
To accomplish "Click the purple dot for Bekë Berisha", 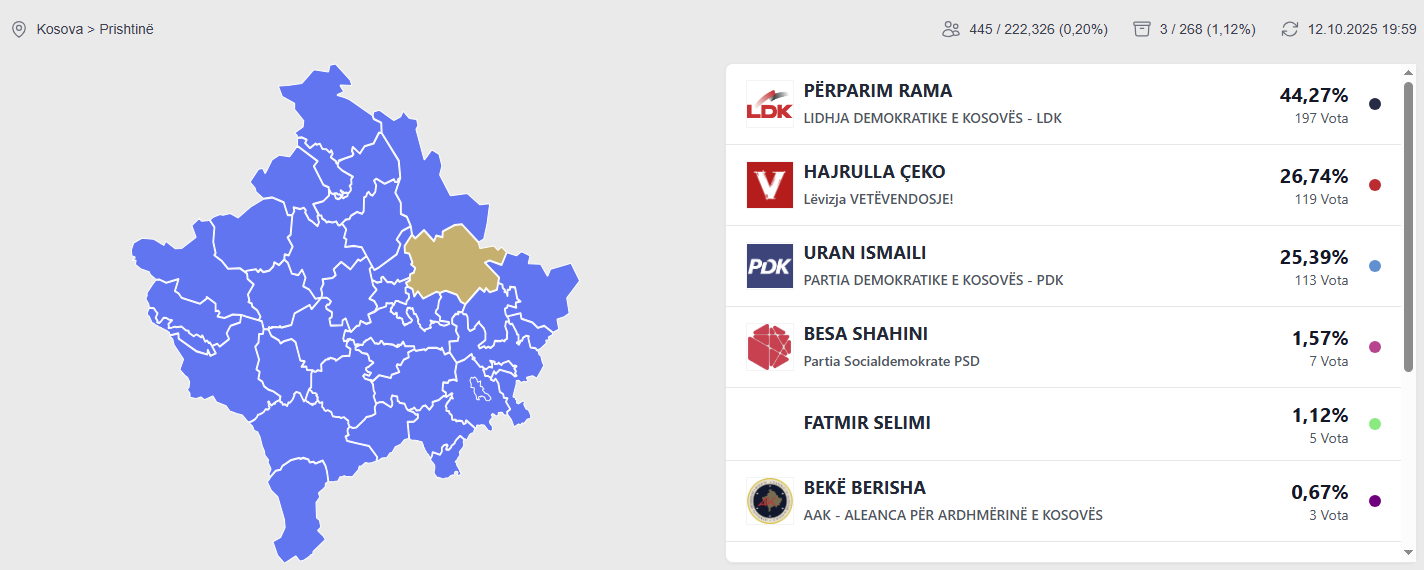I will point(1375,501).
